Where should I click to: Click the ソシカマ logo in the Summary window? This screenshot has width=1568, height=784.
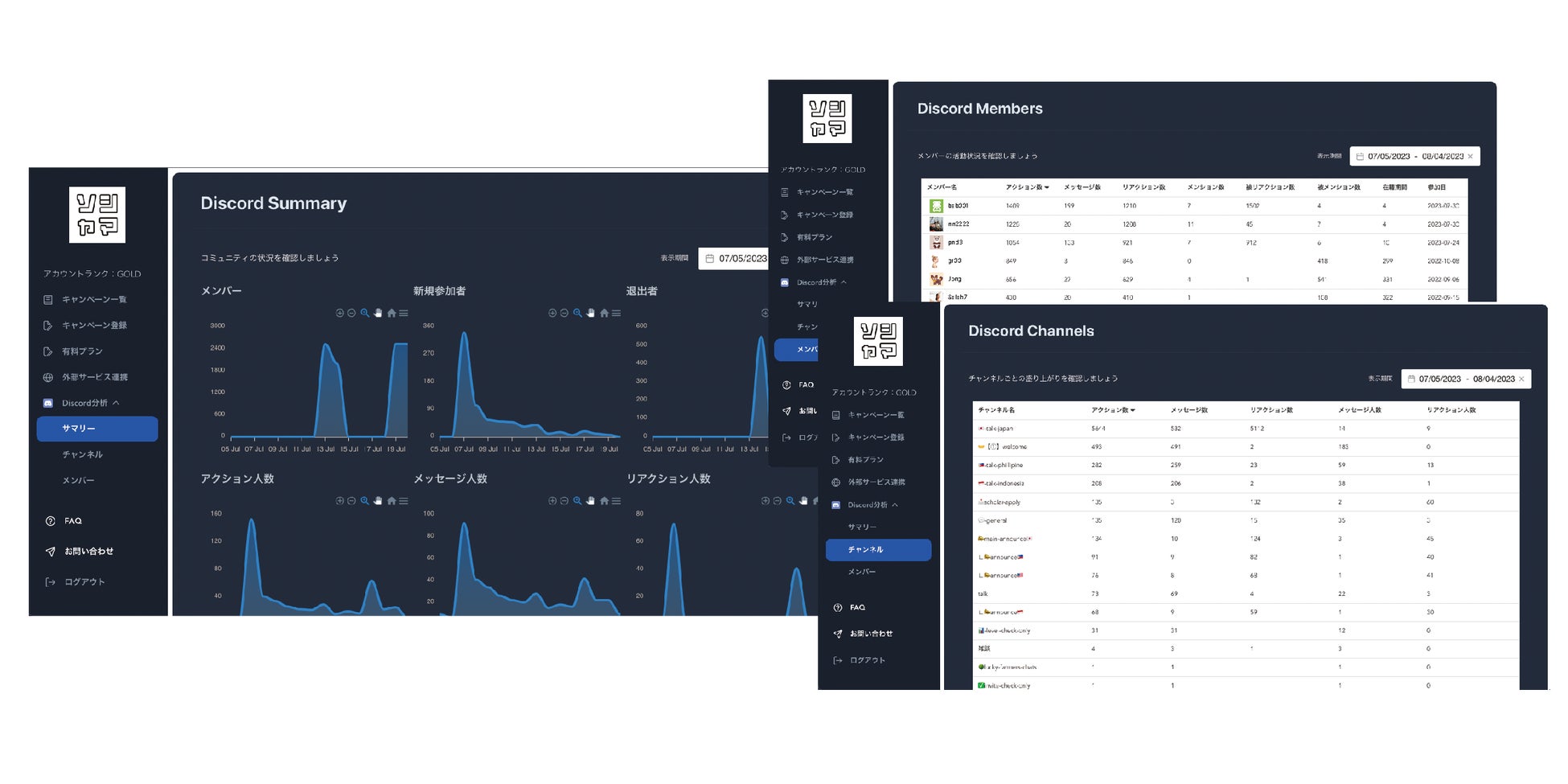[97, 215]
